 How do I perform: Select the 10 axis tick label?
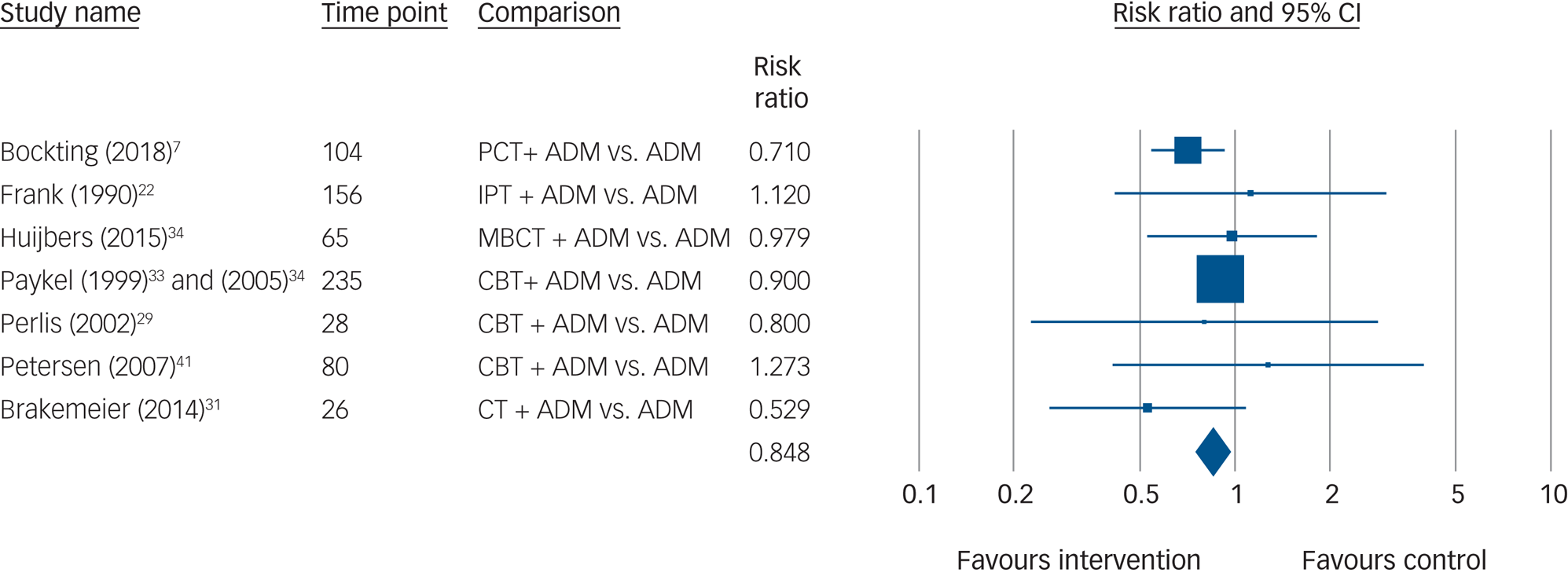coord(1553,494)
